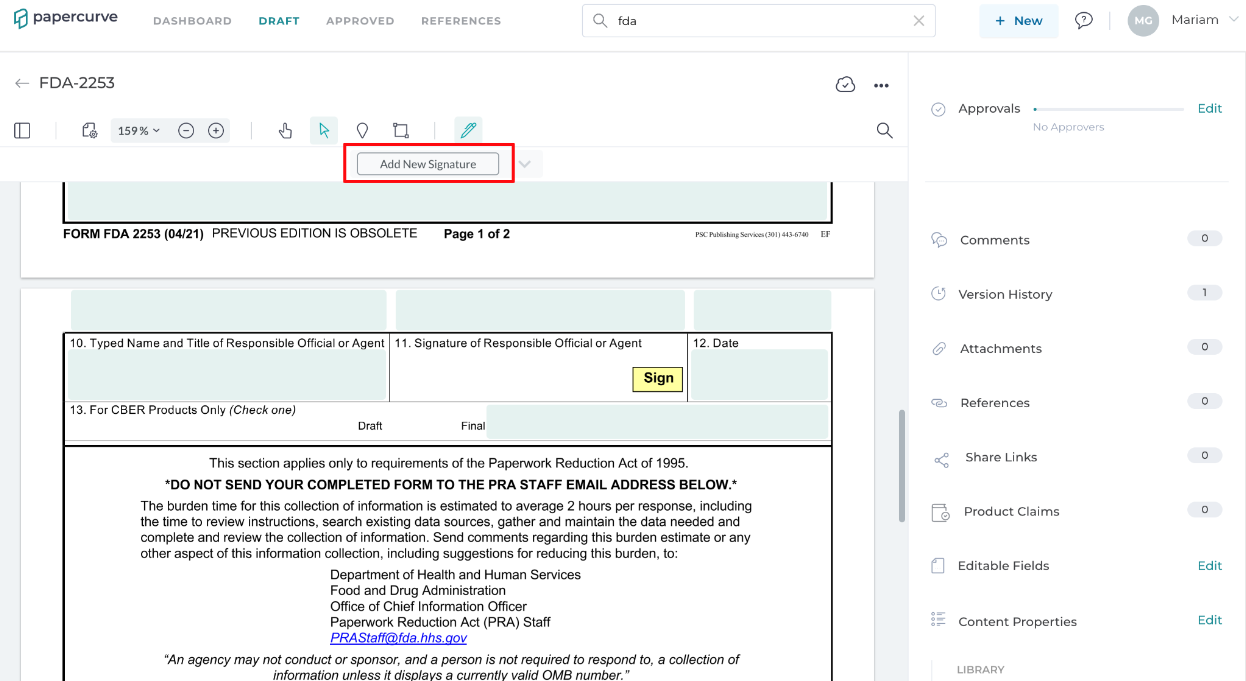Edit the Editable Fields section
1246x681 pixels.
[1210, 566]
